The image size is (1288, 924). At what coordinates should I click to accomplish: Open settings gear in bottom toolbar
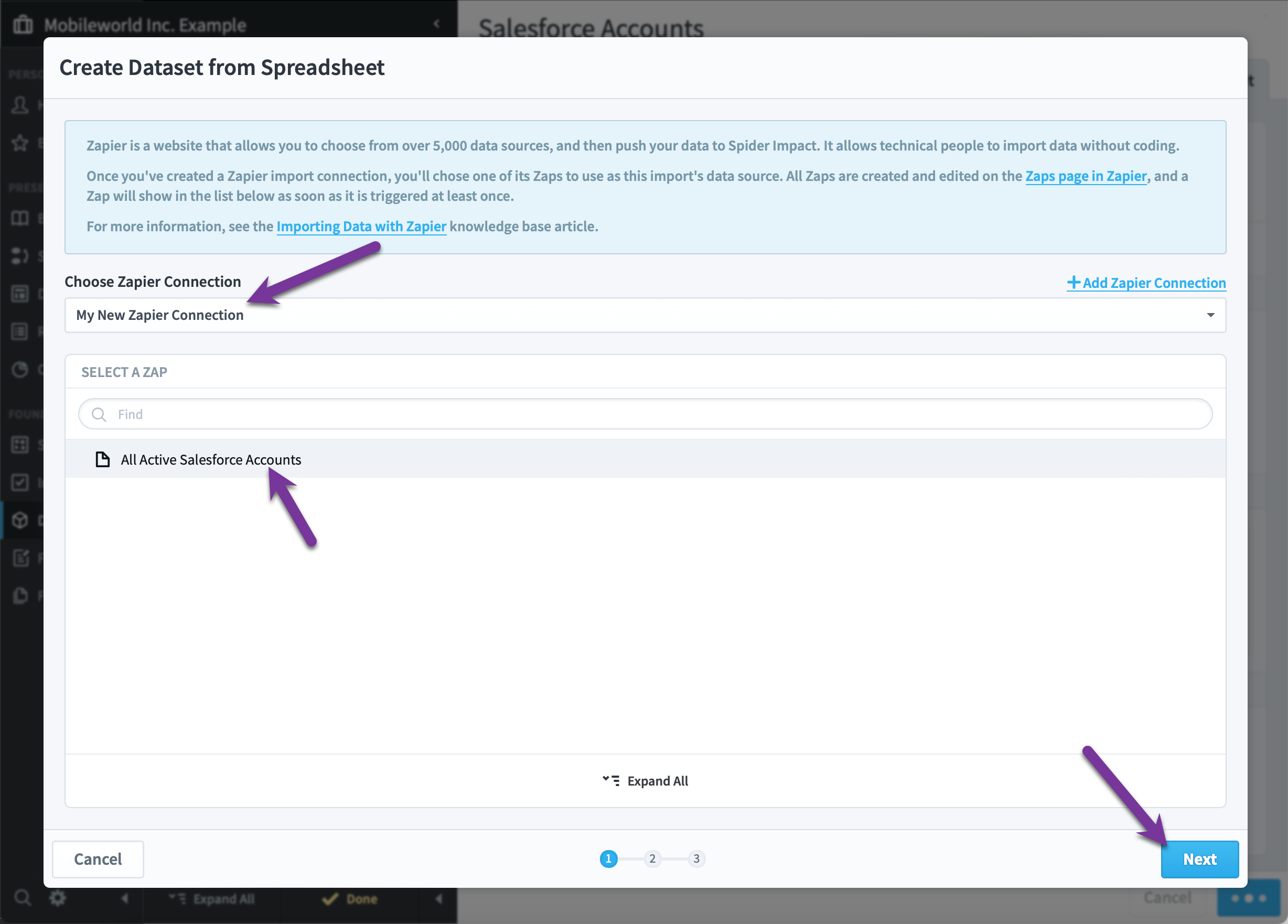[57, 898]
